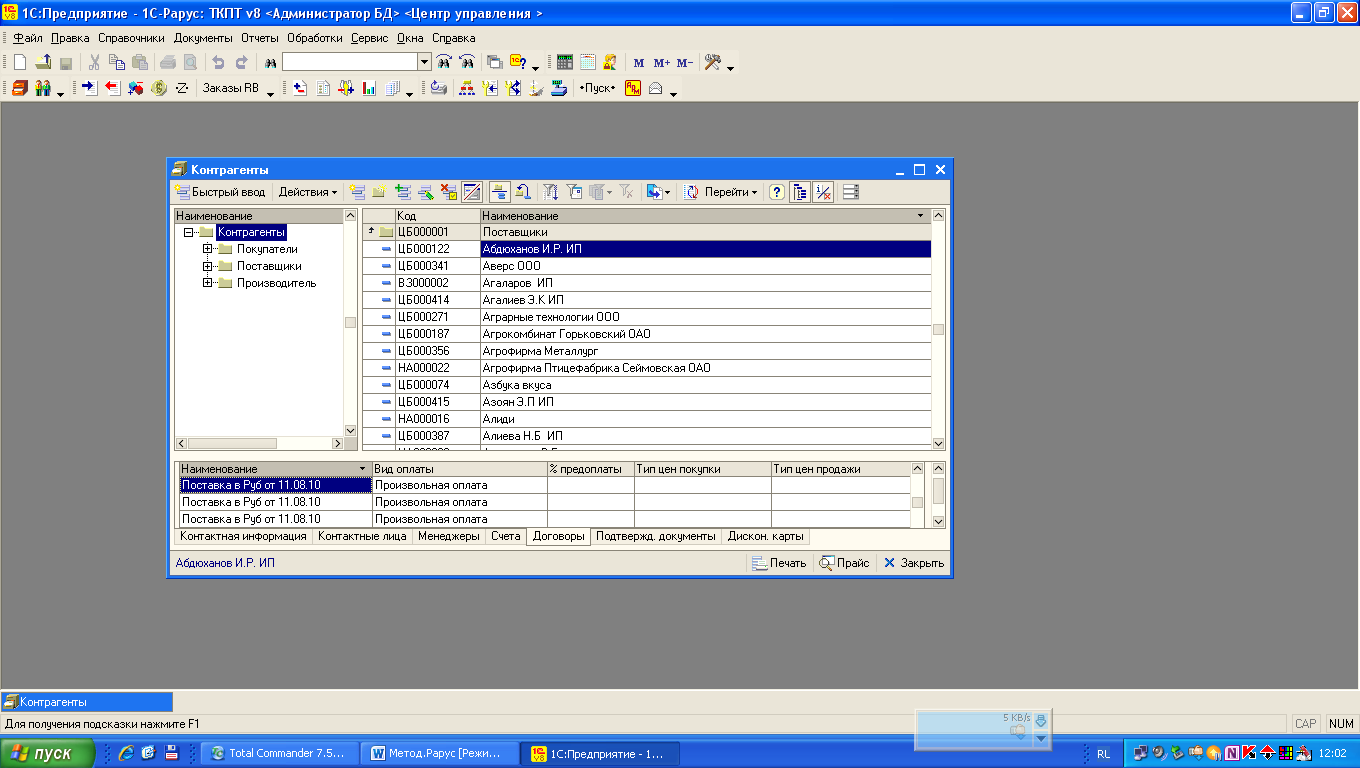Expand the Производитель tree node
This screenshot has width=1360, height=768.
[x=208, y=283]
